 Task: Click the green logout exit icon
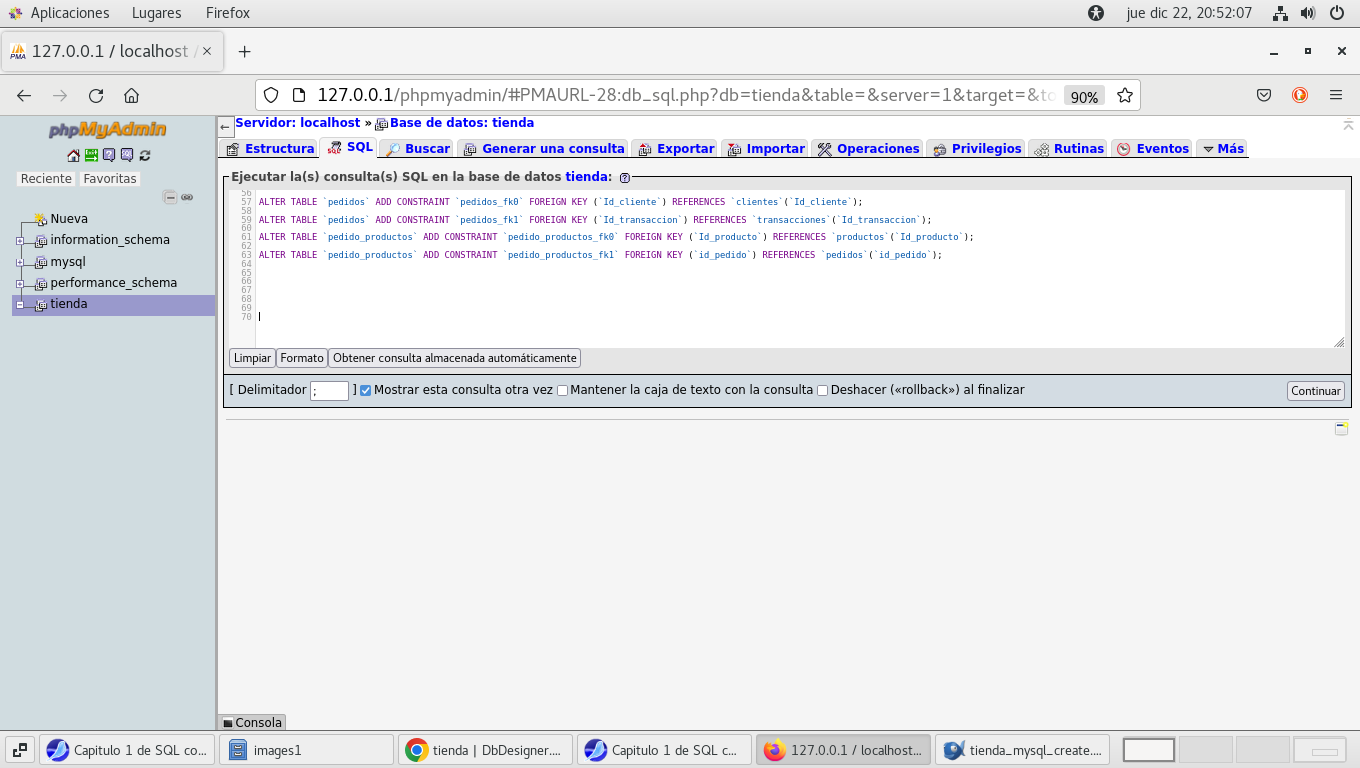click(91, 155)
